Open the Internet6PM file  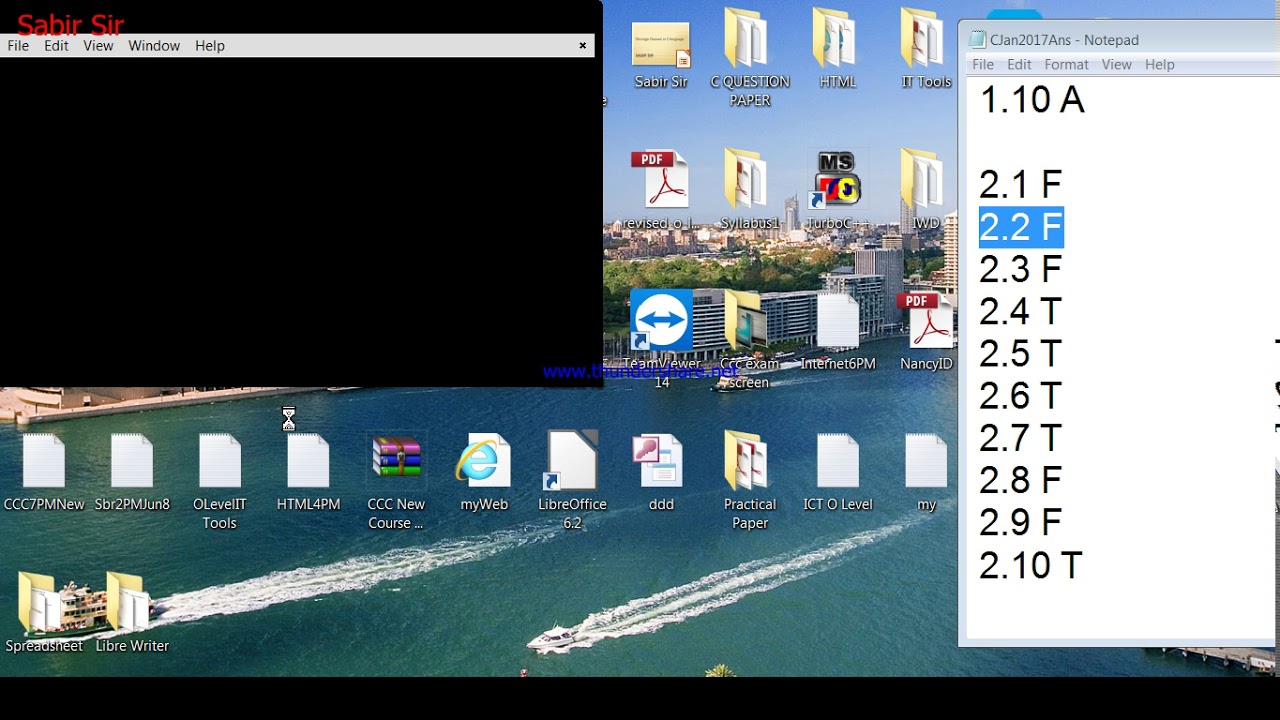(837, 332)
